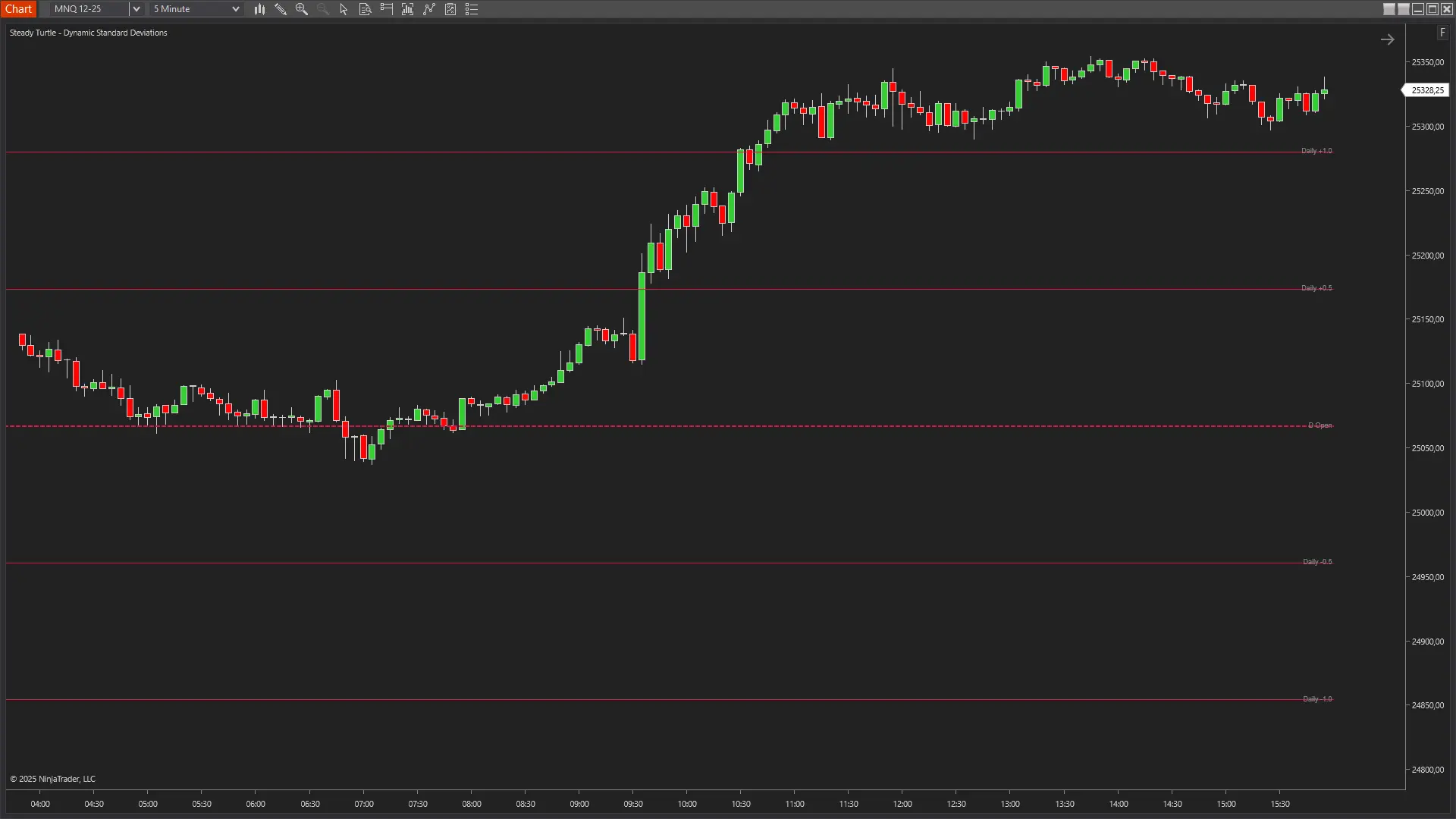Click the Steady Turtle indicator label
The image size is (1456, 819).
coord(89,33)
